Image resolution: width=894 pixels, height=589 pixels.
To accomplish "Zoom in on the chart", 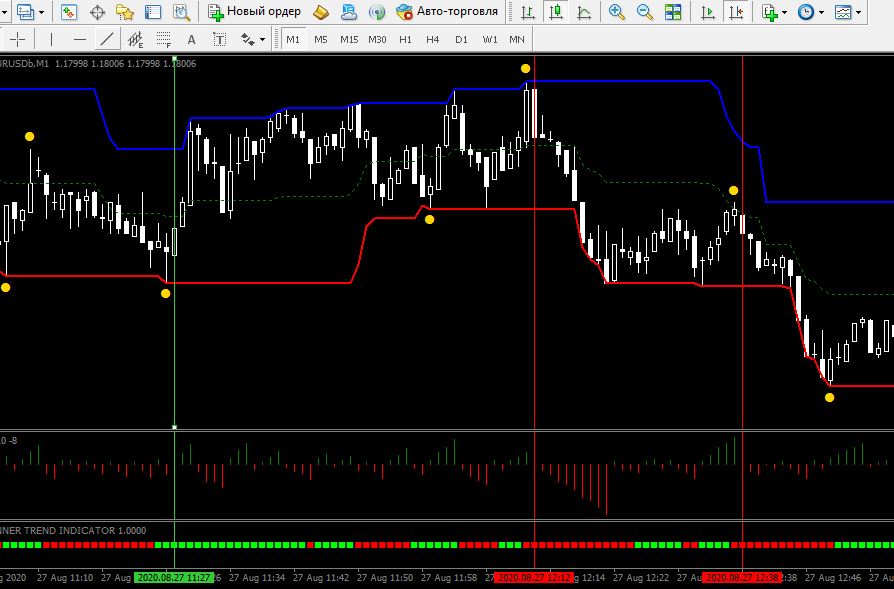I will 616,11.
